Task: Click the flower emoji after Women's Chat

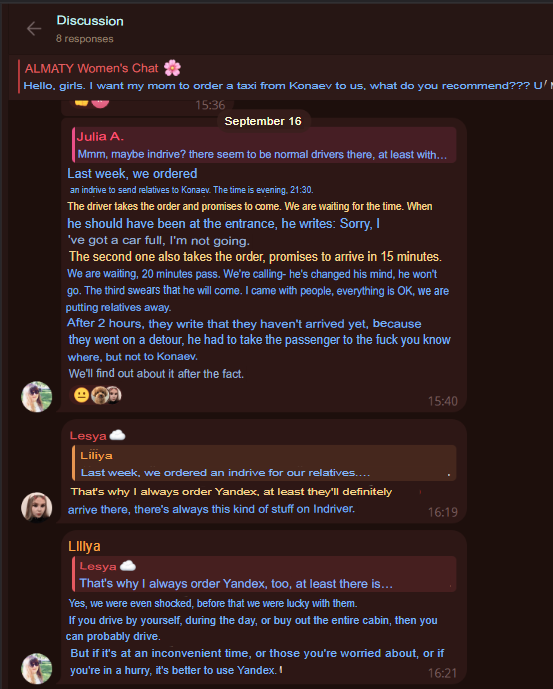Action: [172, 68]
